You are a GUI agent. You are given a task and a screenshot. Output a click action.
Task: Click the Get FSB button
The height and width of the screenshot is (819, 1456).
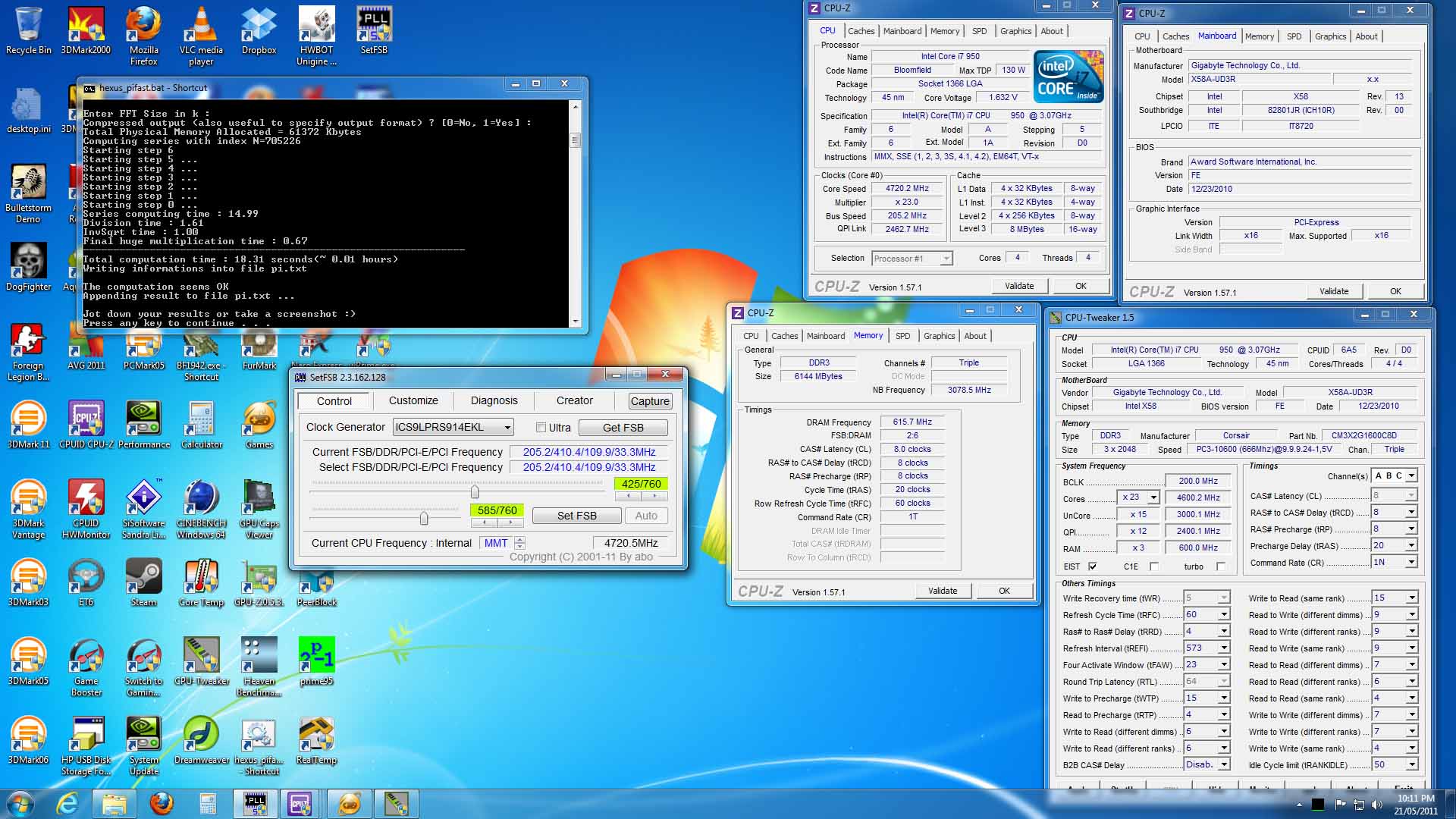click(x=623, y=428)
